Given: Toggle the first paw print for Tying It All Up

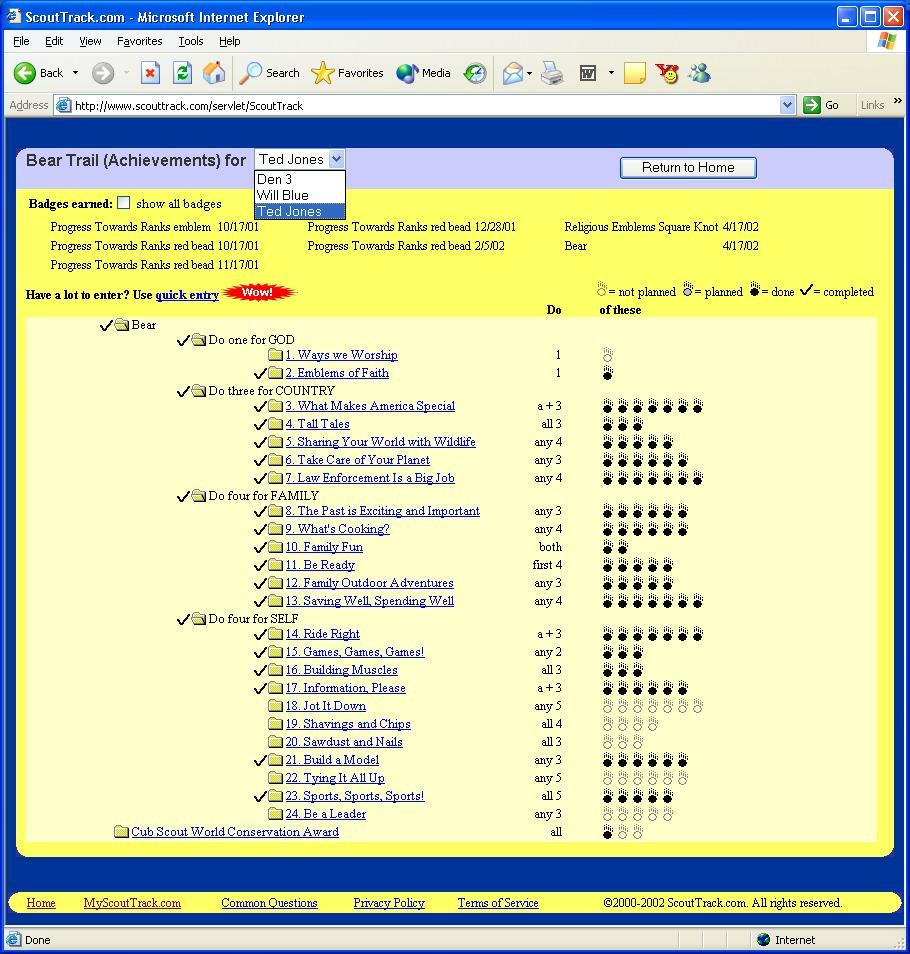Looking at the screenshot, I should click(608, 778).
